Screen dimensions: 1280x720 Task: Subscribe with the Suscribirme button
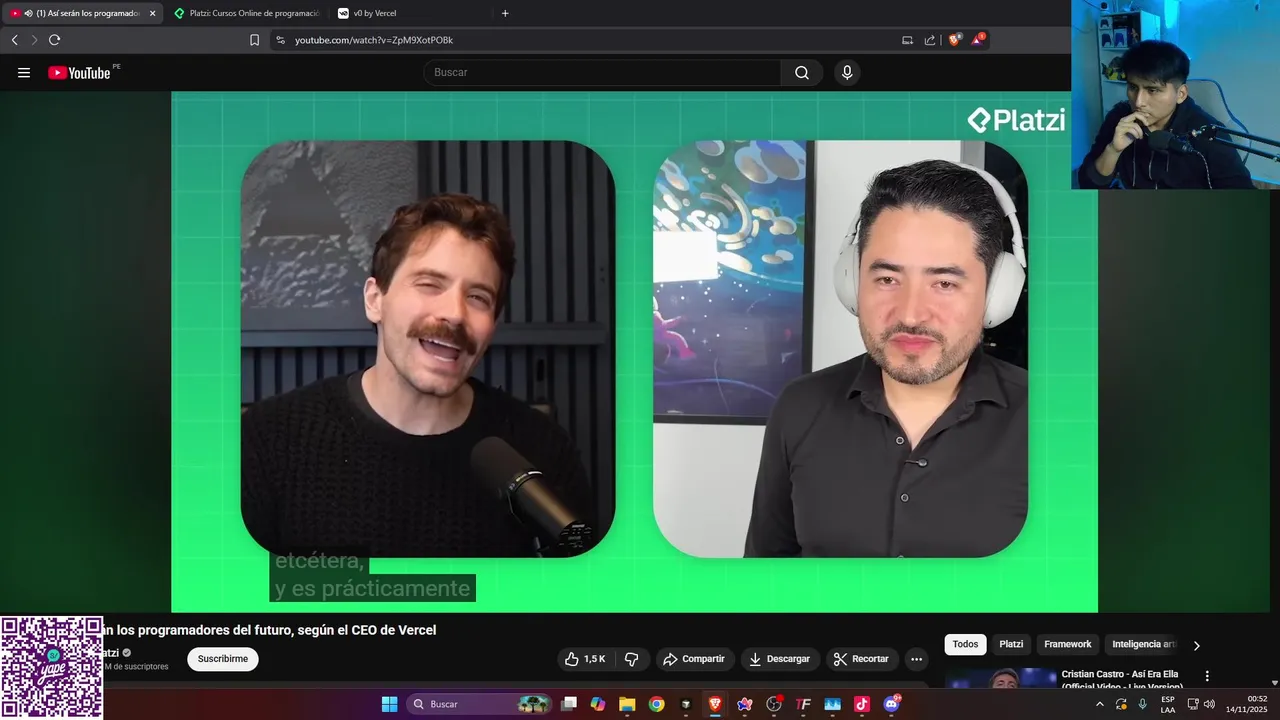(x=223, y=659)
